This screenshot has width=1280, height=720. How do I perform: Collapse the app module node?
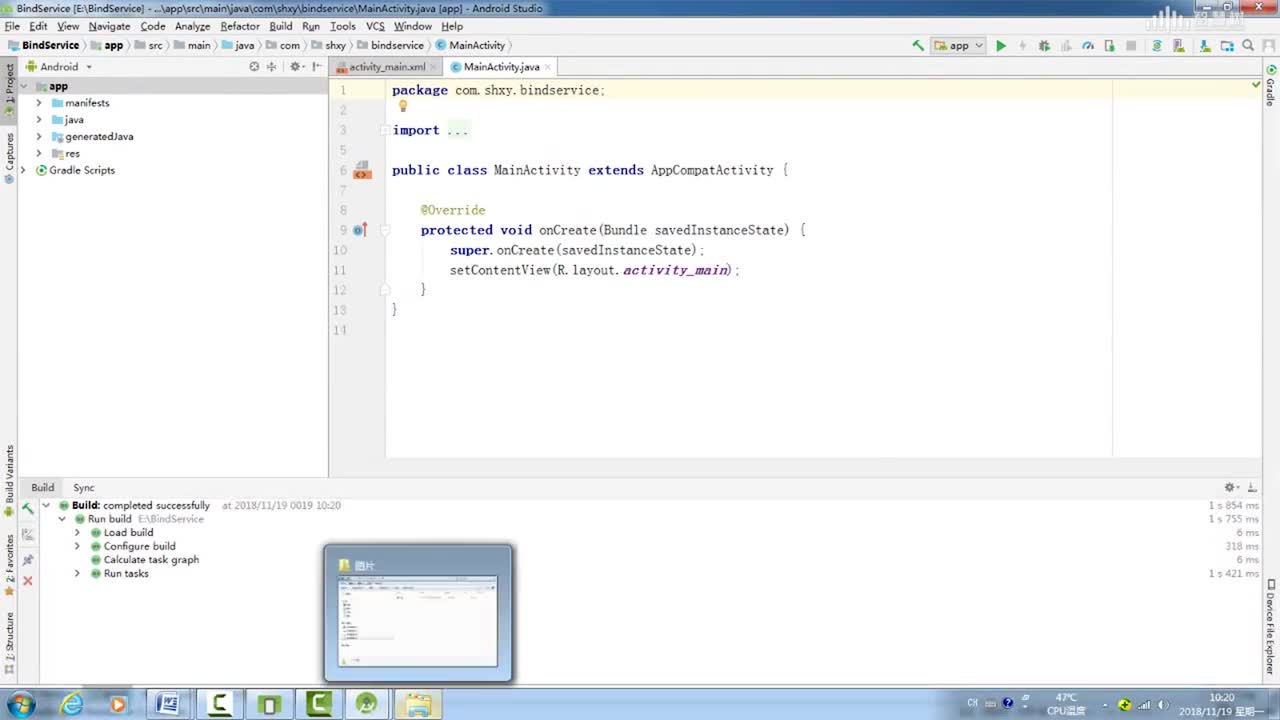tap(24, 86)
